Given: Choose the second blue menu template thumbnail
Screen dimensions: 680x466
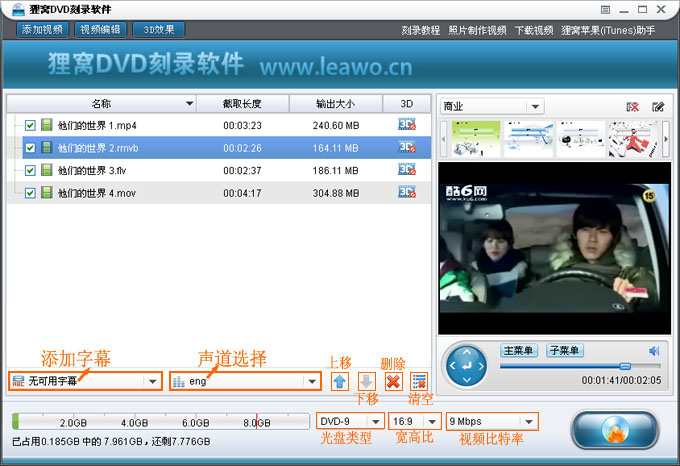Looking at the screenshot, I should pos(528,139).
